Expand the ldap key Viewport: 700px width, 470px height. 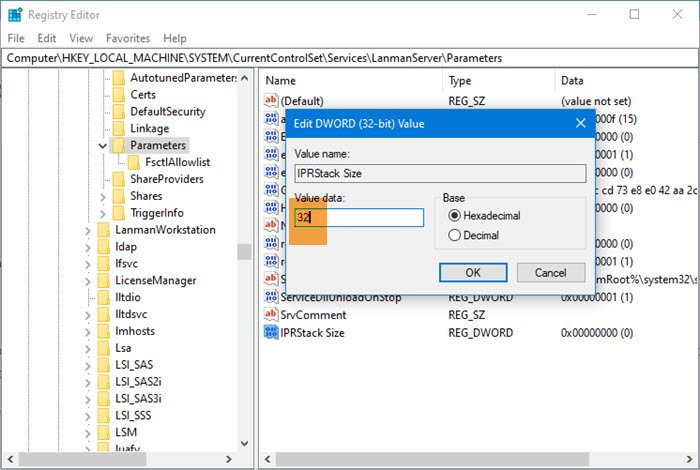[x=88, y=248]
